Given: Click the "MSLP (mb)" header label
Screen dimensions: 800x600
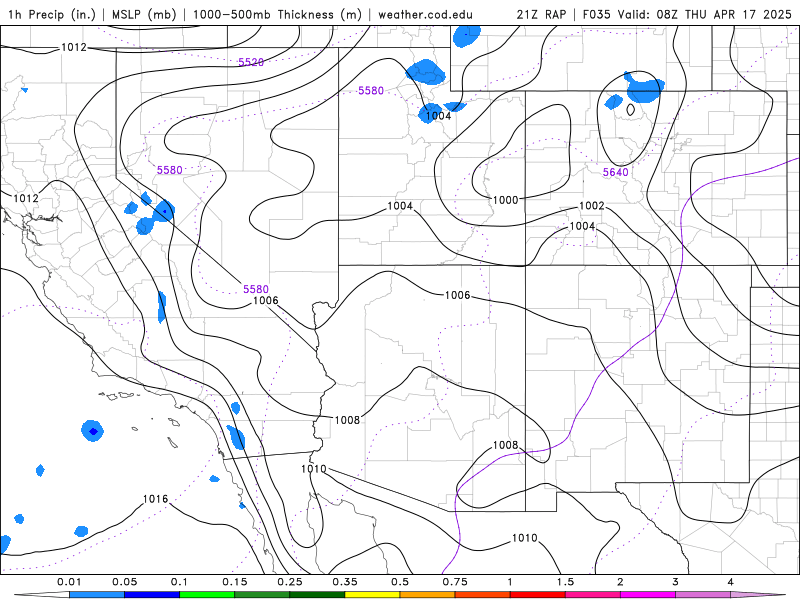Looking at the screenshot, I should click(144, 14).
